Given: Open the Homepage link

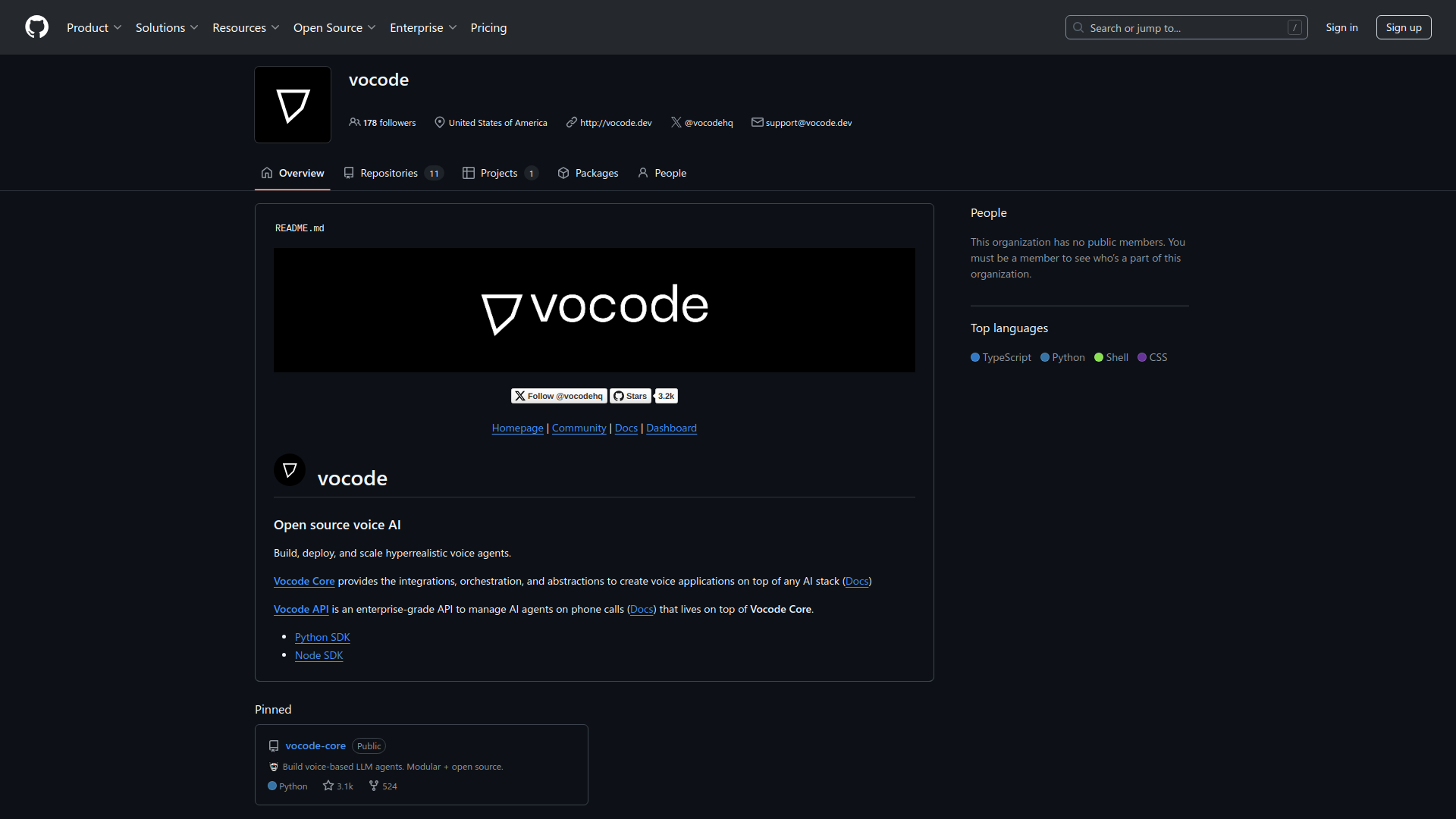Looking at the screenshot, I should coord(517,428).
